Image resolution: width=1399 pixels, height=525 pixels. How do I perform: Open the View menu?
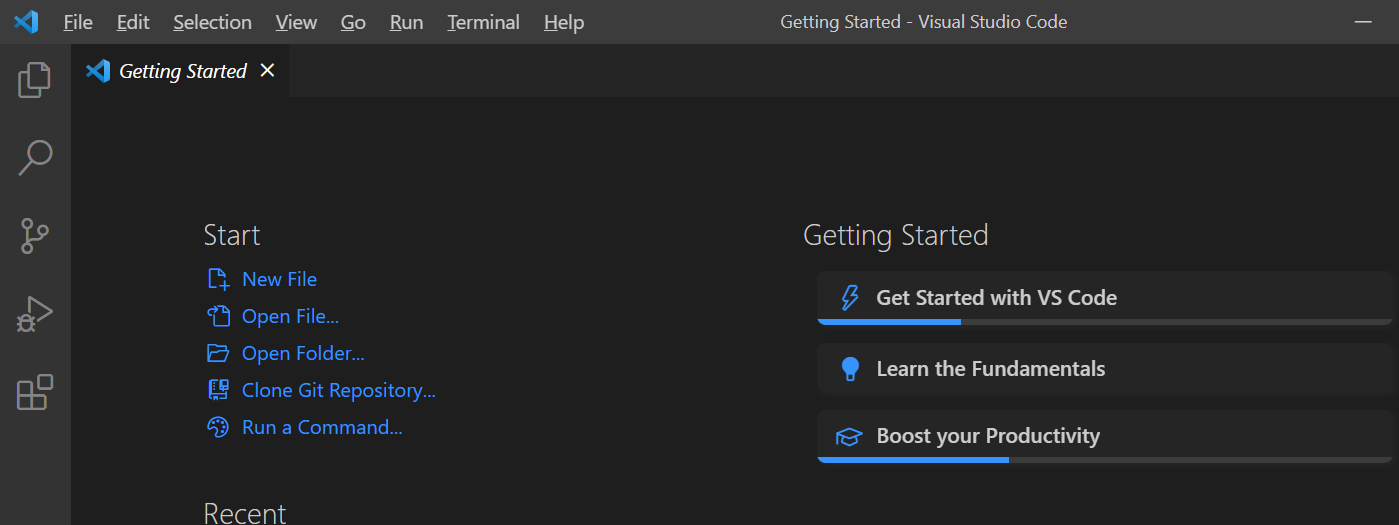click(x=296, y=22)
